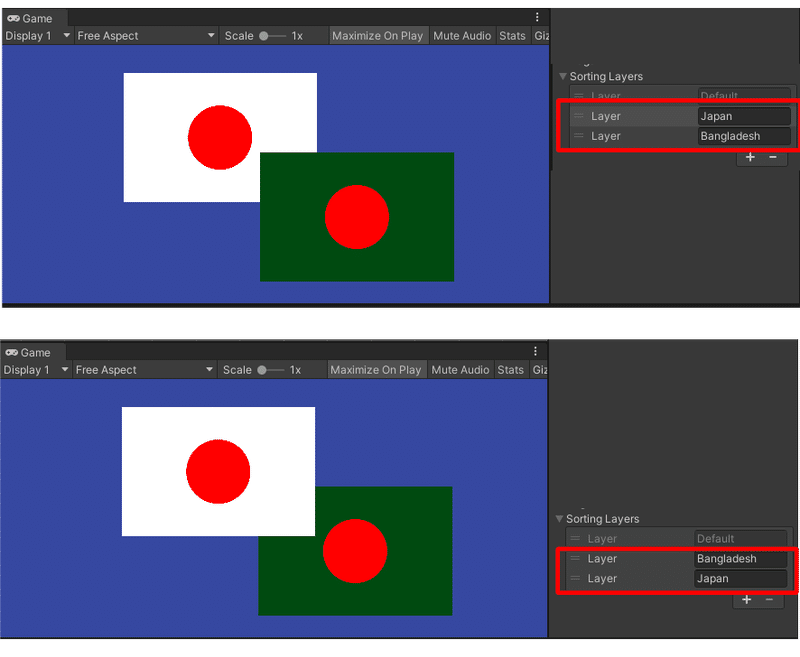Image resolution: width=800 pixels, height=657 pixels.
Task: Open the top Game view kebab menu
Action: [x=537, y=17]
